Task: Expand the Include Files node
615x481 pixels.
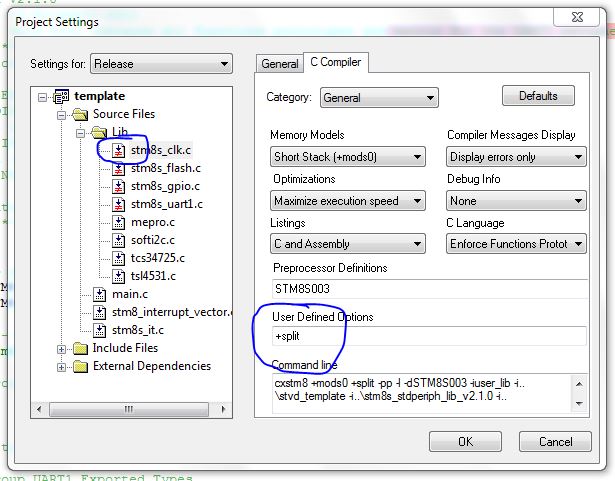Action: point(61,349)
